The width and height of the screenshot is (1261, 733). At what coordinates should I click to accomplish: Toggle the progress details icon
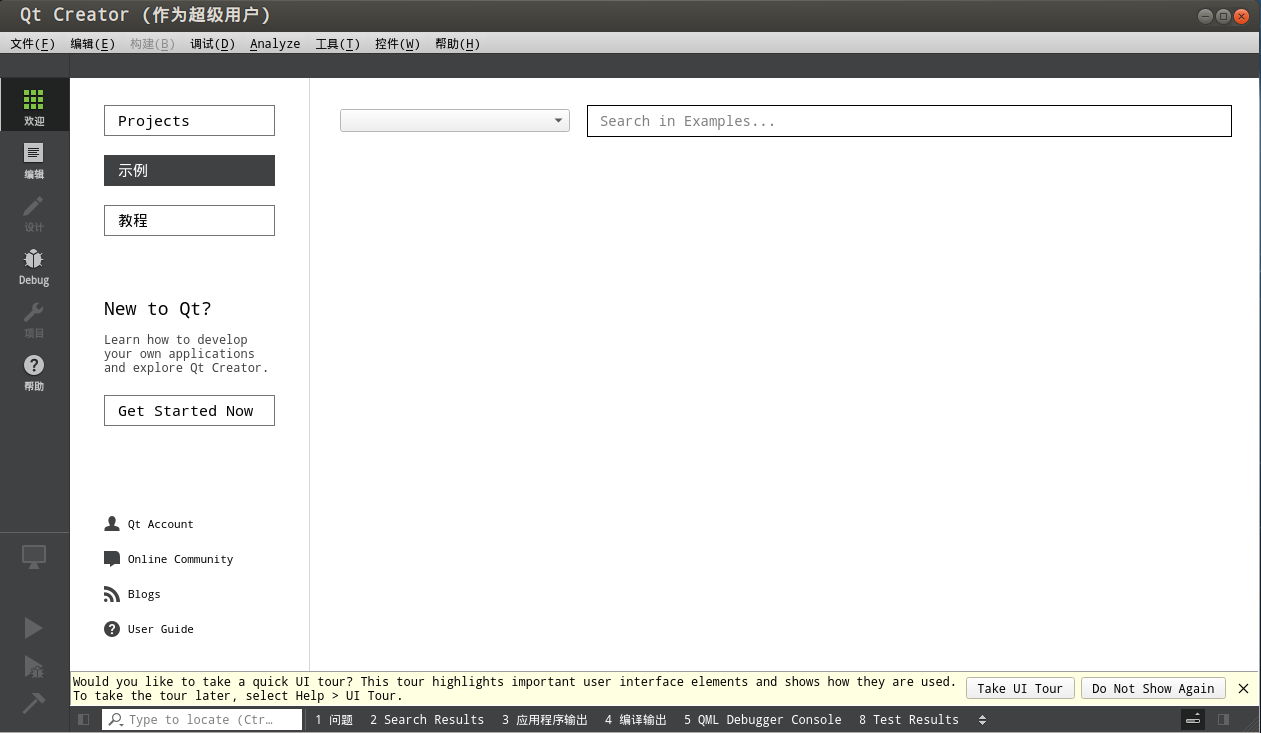tap(1193, 719)
